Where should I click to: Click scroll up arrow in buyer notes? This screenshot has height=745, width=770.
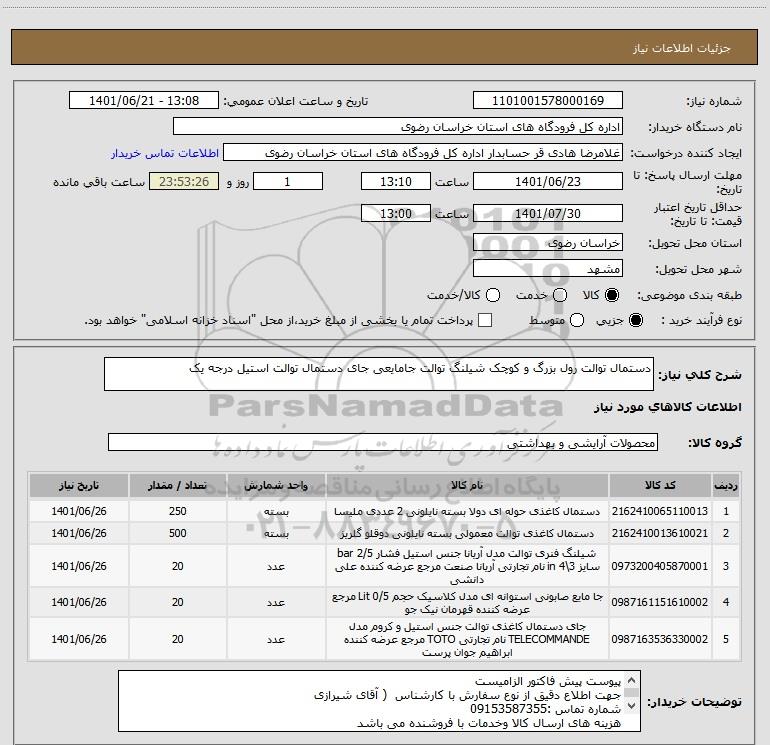[x=632, y=681]
